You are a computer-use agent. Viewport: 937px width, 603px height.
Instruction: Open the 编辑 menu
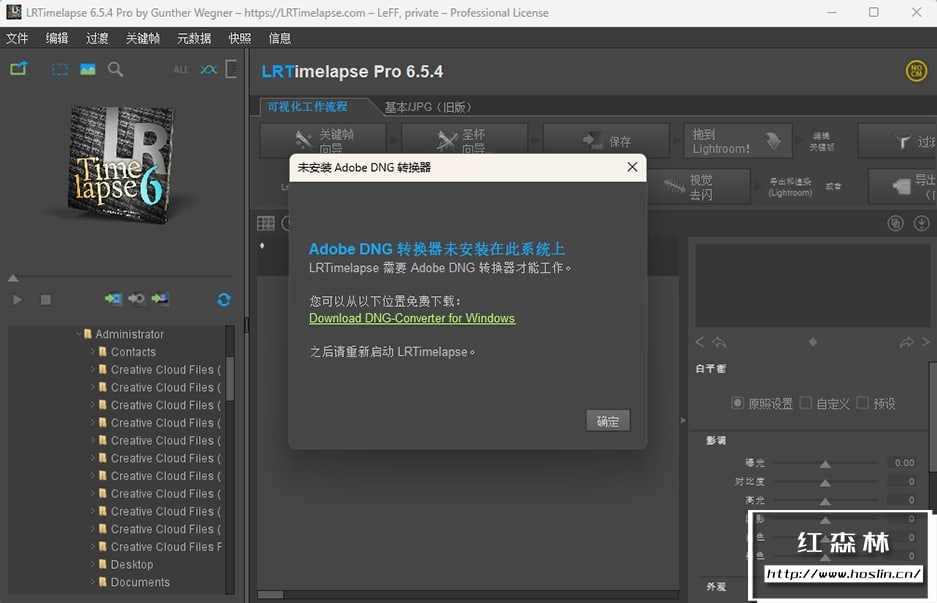(x=57, y=38)
